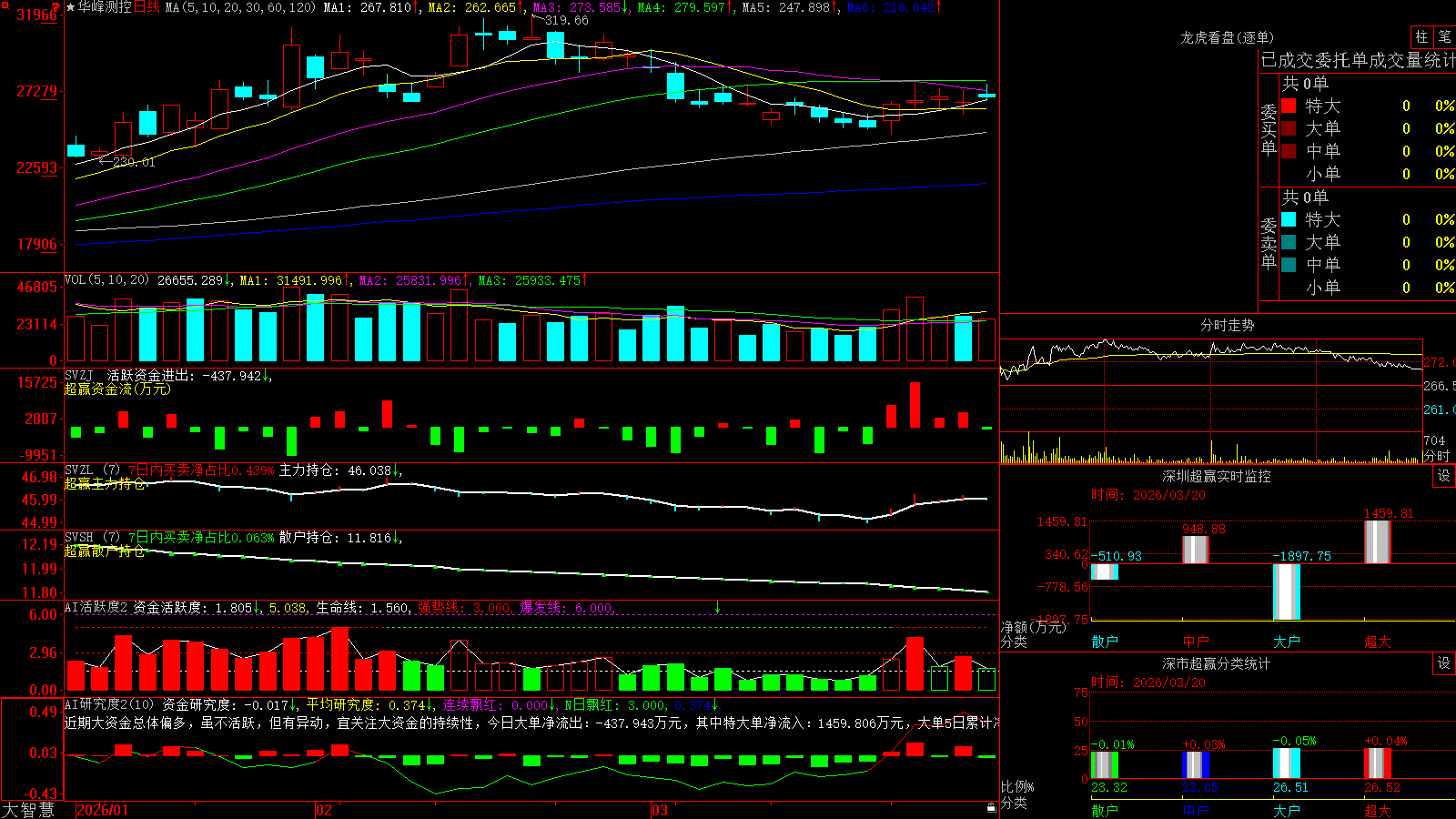Click the 深市超赢分类统计 panel title

click(1216, 663)
